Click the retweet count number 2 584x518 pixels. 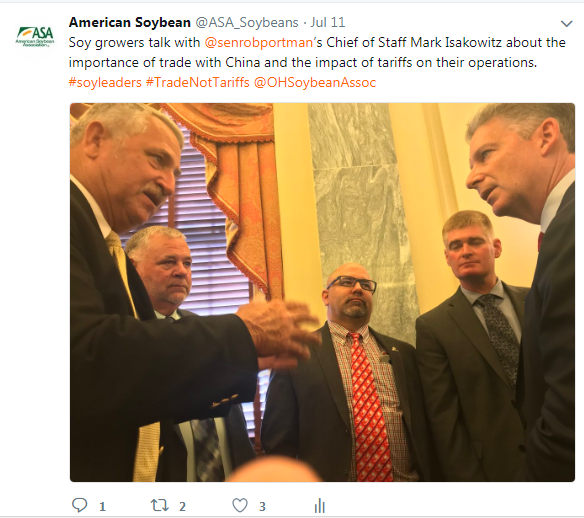point(182,506)
